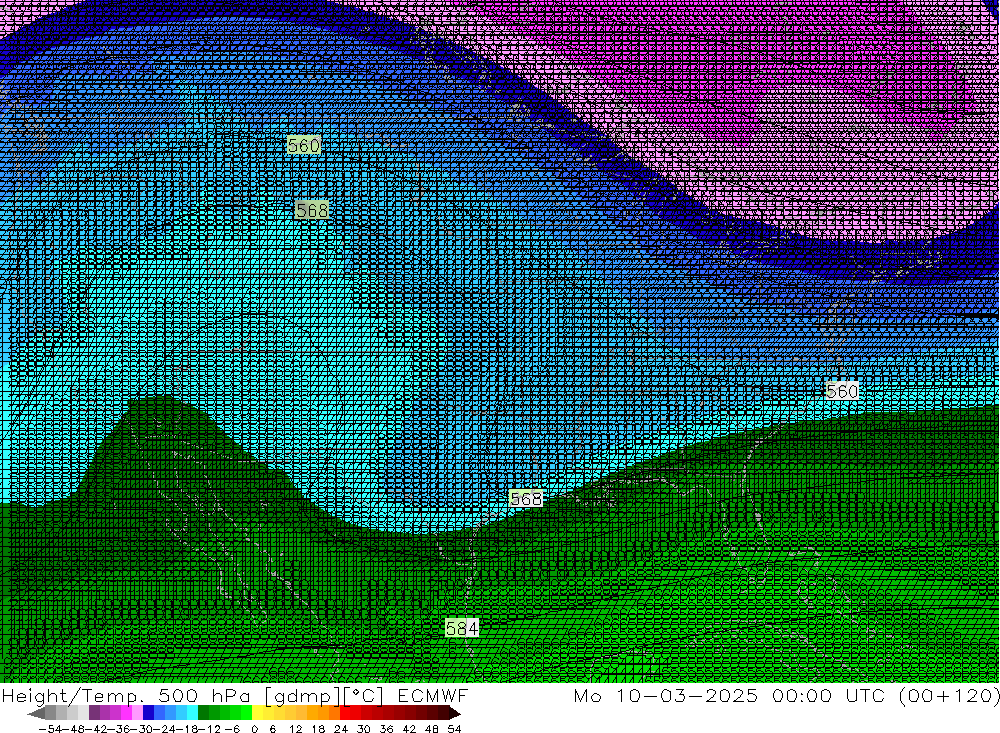Click the bright red legend swatch above 24
1000x733 pixels.
tap(345, 713)
